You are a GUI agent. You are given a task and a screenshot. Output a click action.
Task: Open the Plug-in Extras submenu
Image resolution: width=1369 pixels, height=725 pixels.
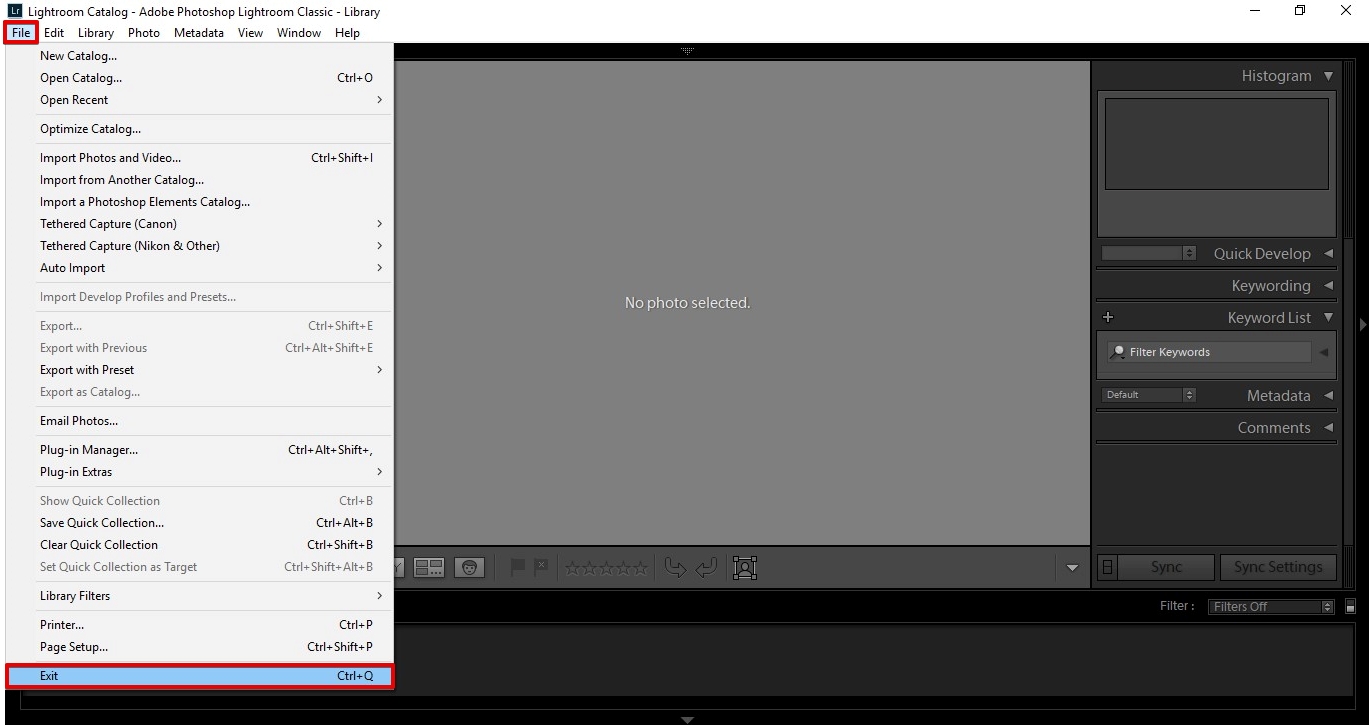coord(200,472)
